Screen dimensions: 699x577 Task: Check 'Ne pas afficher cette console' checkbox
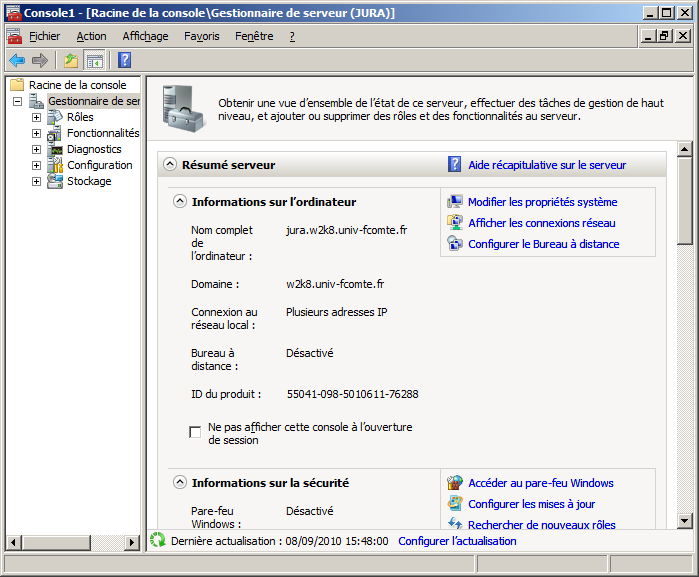click(x=195, y=432)
